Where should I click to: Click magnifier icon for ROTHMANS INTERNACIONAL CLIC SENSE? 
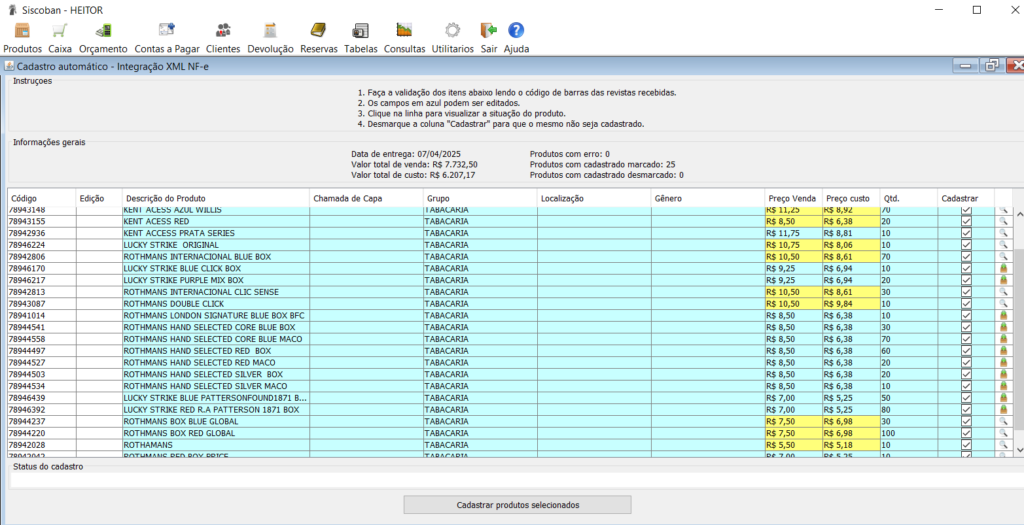point(1003,292)
